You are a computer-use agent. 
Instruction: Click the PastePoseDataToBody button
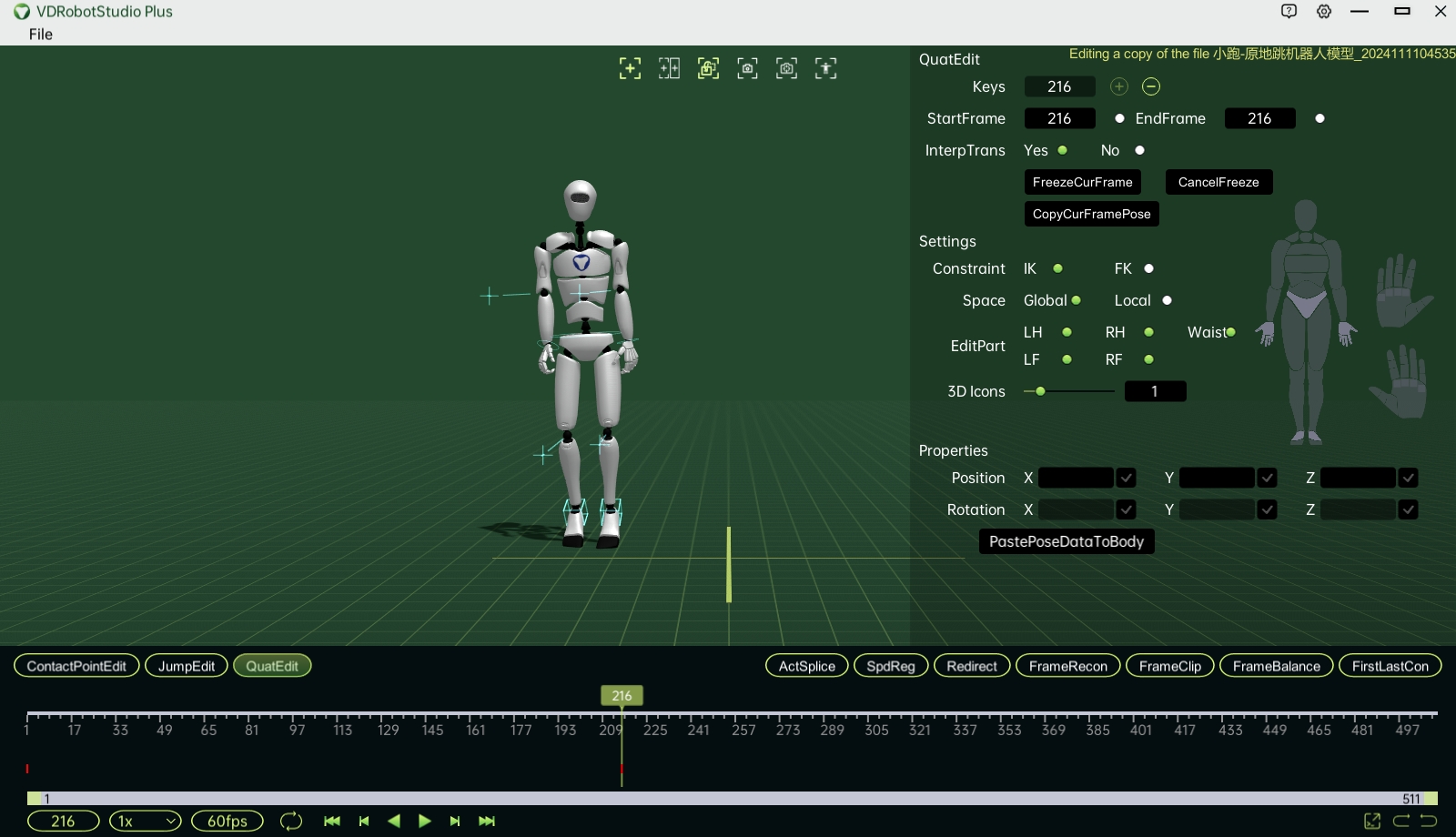[1066, 541]
